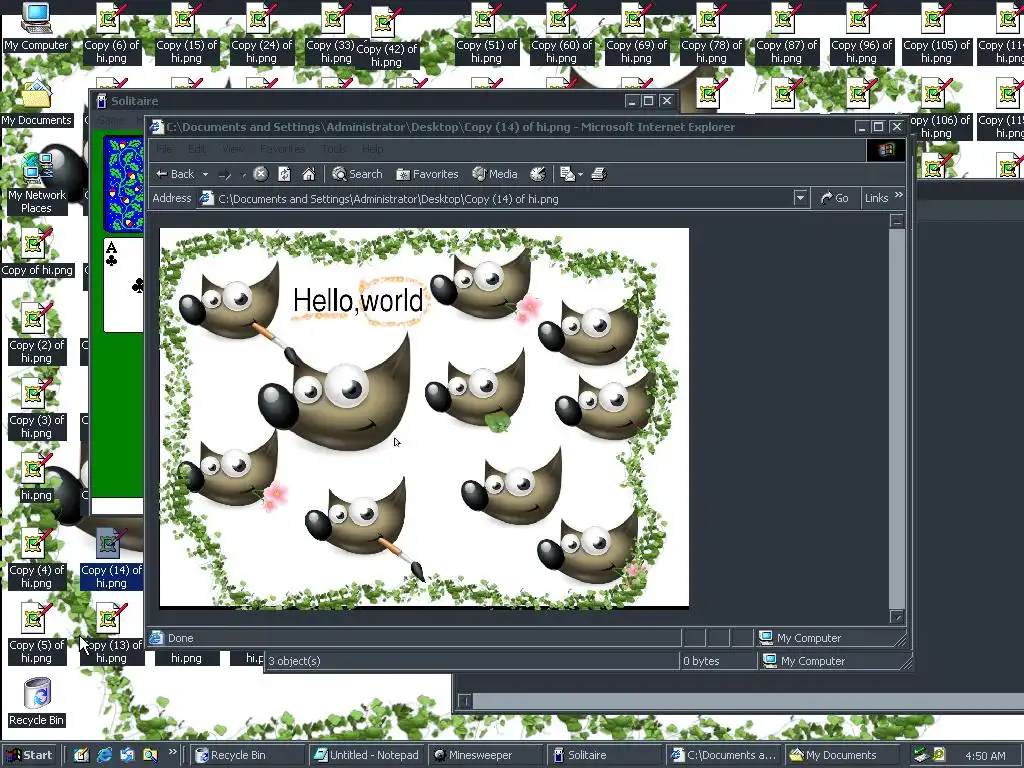Open the File menu in Internet Explorer

[164, 149]
